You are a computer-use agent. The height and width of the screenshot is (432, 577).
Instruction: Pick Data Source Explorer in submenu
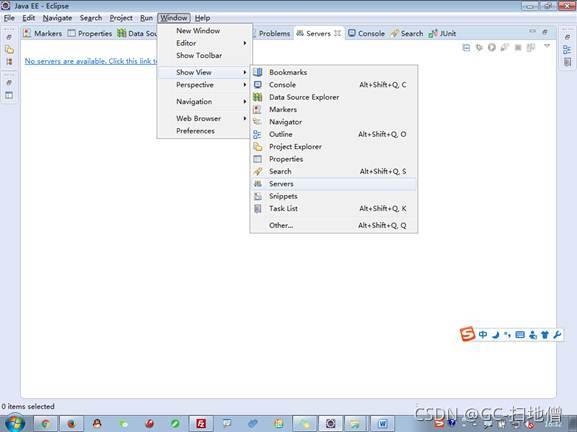point(333,97)
